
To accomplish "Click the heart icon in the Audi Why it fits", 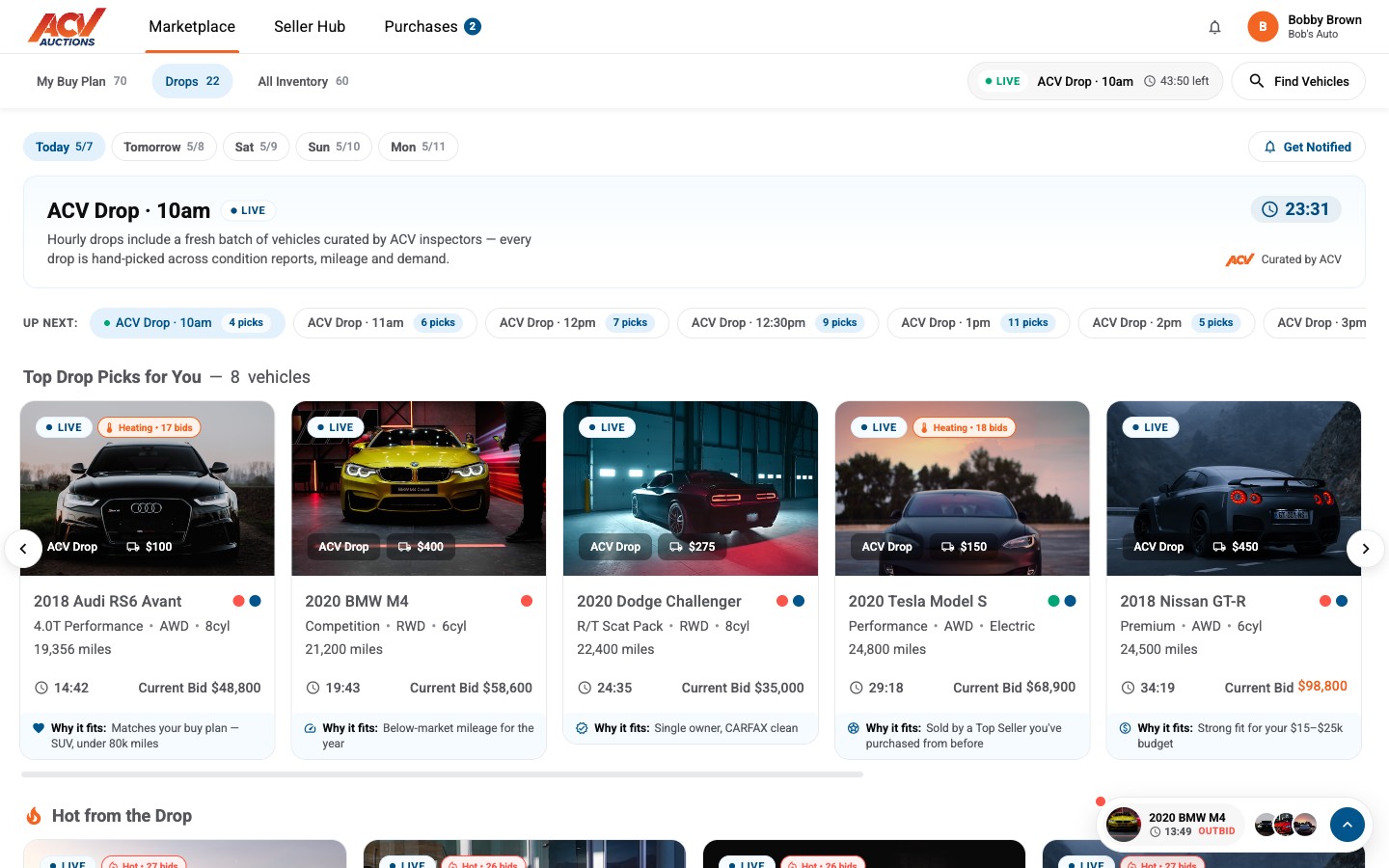I will 39,728.
